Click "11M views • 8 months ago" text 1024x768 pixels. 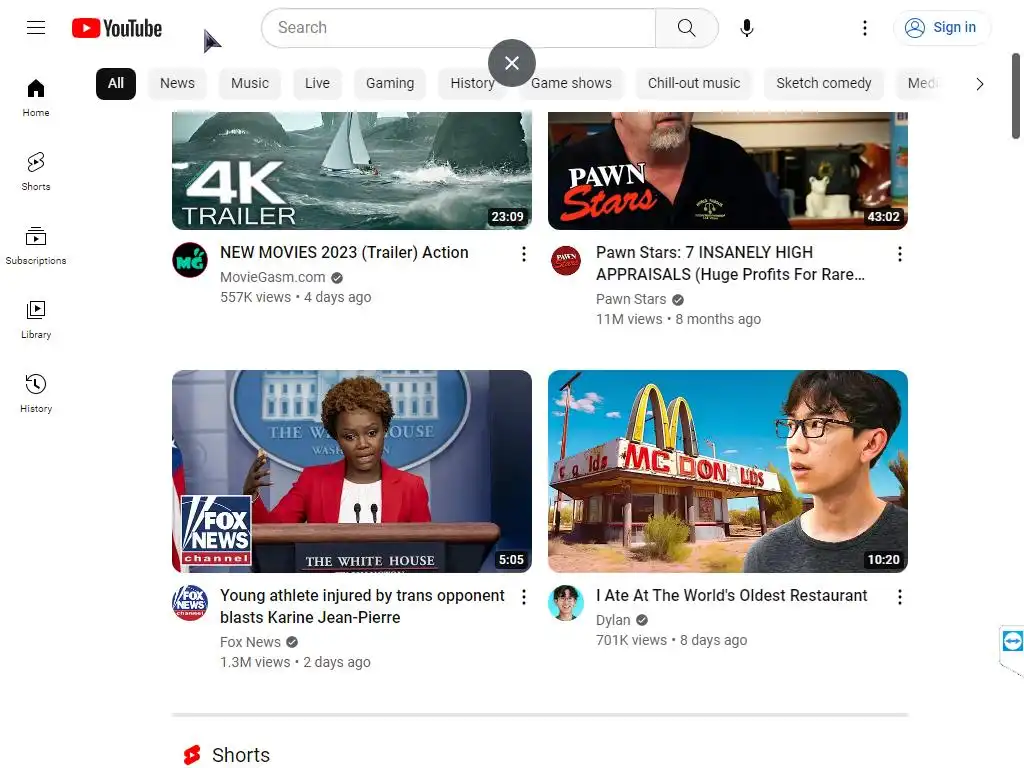pos(678,319)
